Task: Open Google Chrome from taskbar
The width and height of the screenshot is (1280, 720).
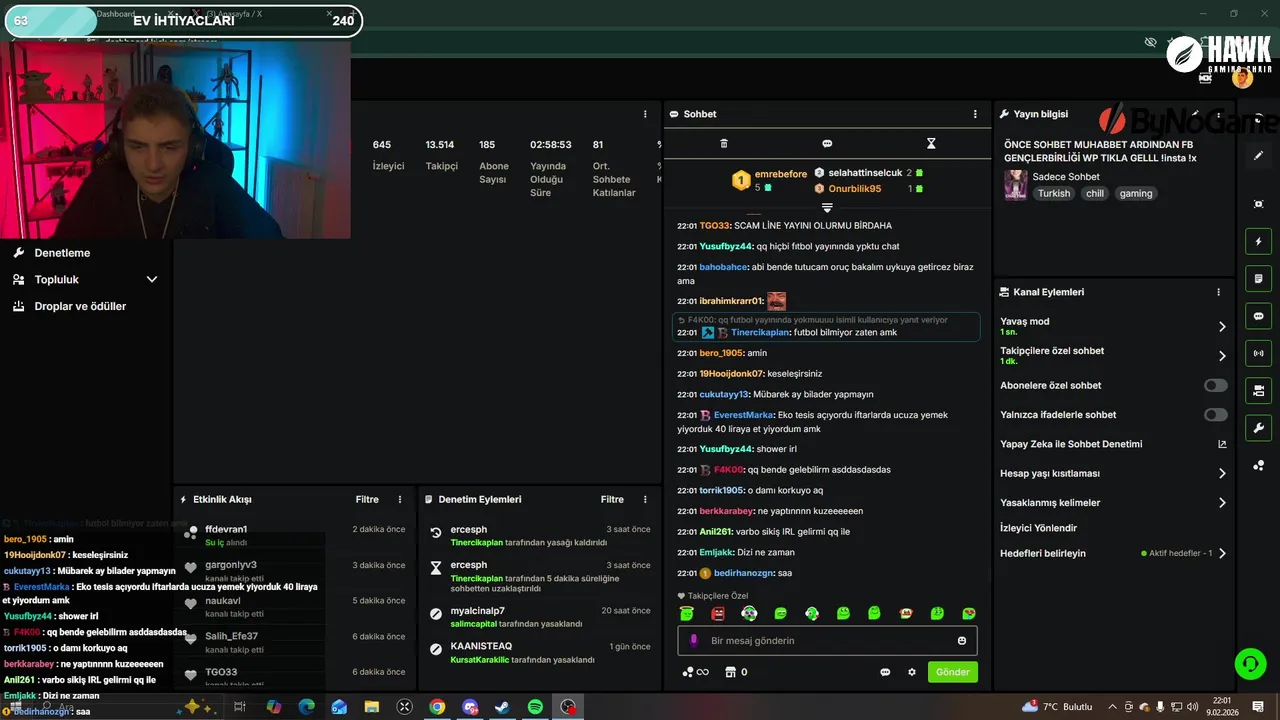Action: click(437, 707)
